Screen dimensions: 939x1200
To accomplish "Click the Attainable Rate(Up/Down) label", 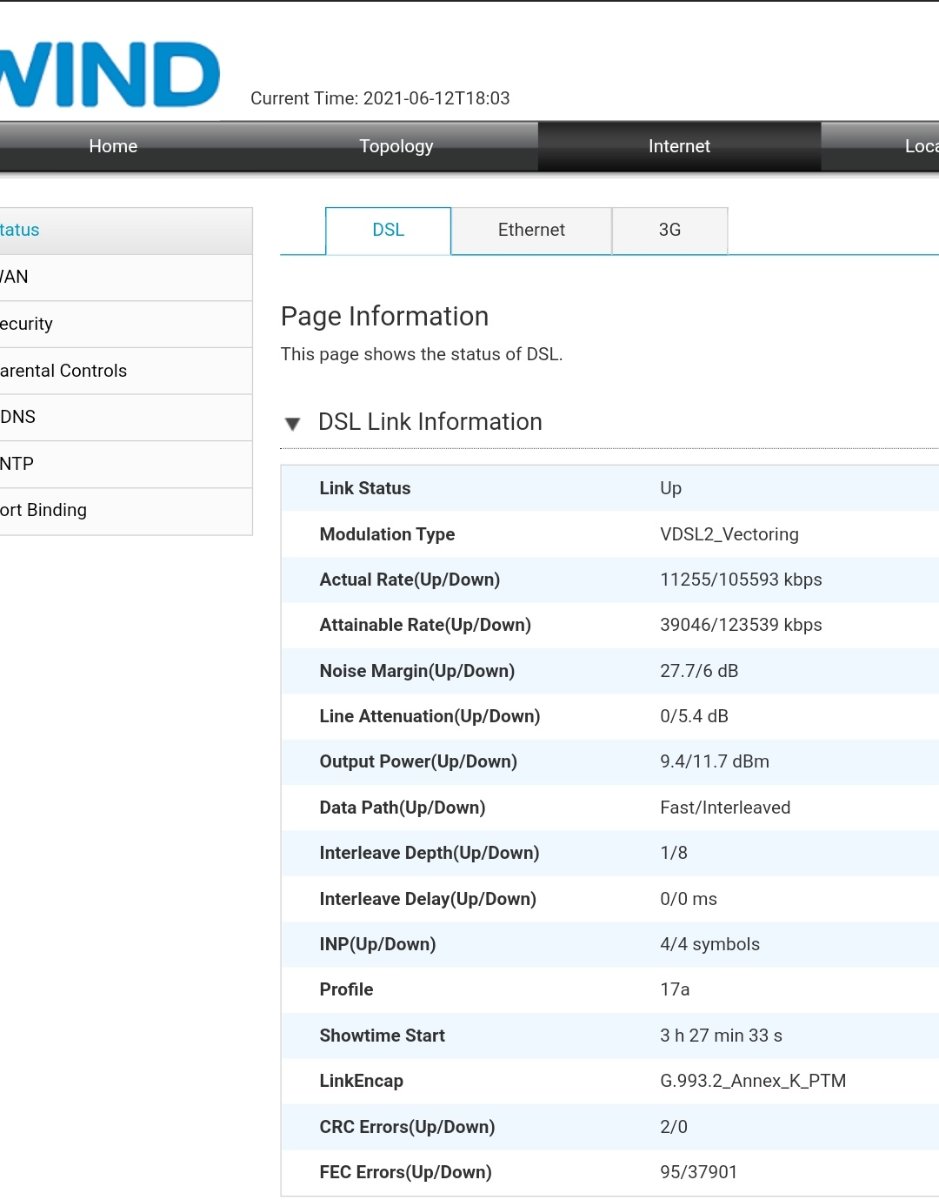I will 425,625.
